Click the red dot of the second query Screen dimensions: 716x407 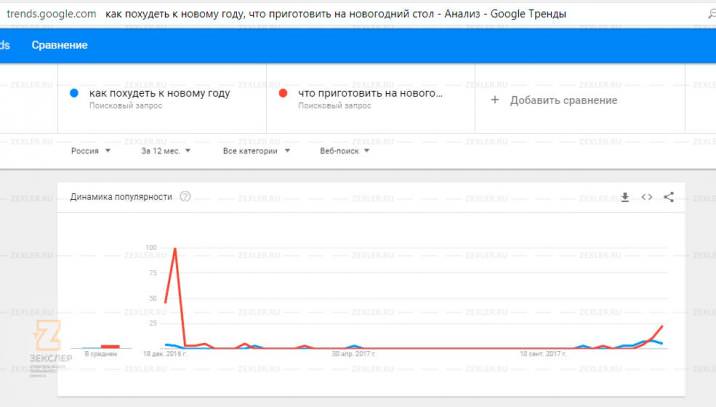click(x=283, y=93)
